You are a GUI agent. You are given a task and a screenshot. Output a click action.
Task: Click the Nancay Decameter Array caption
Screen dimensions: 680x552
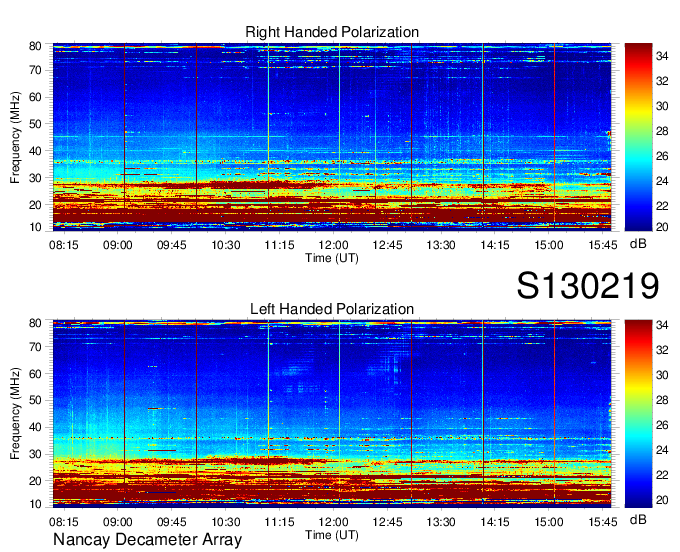coord(147,540)
